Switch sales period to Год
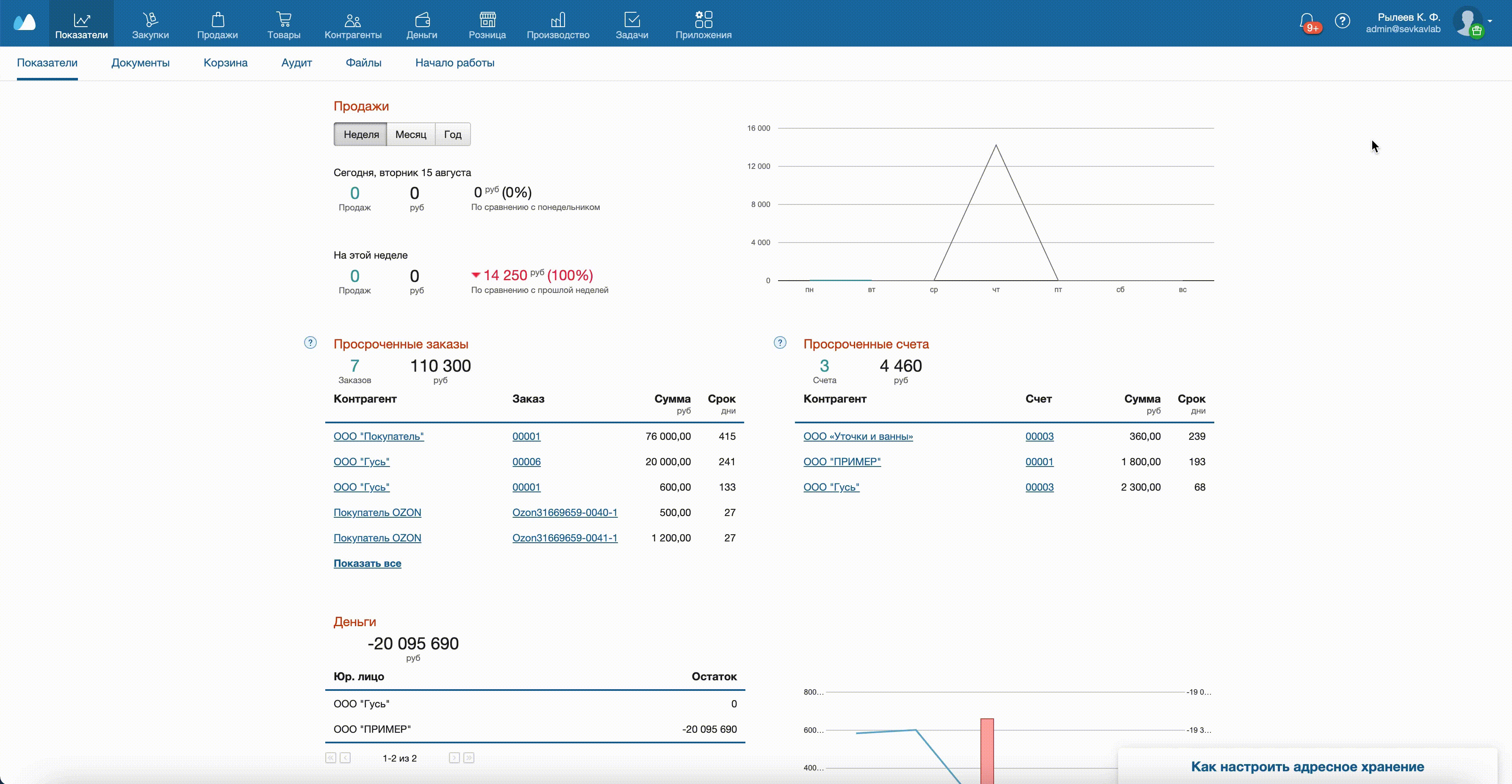 [453, 134]
